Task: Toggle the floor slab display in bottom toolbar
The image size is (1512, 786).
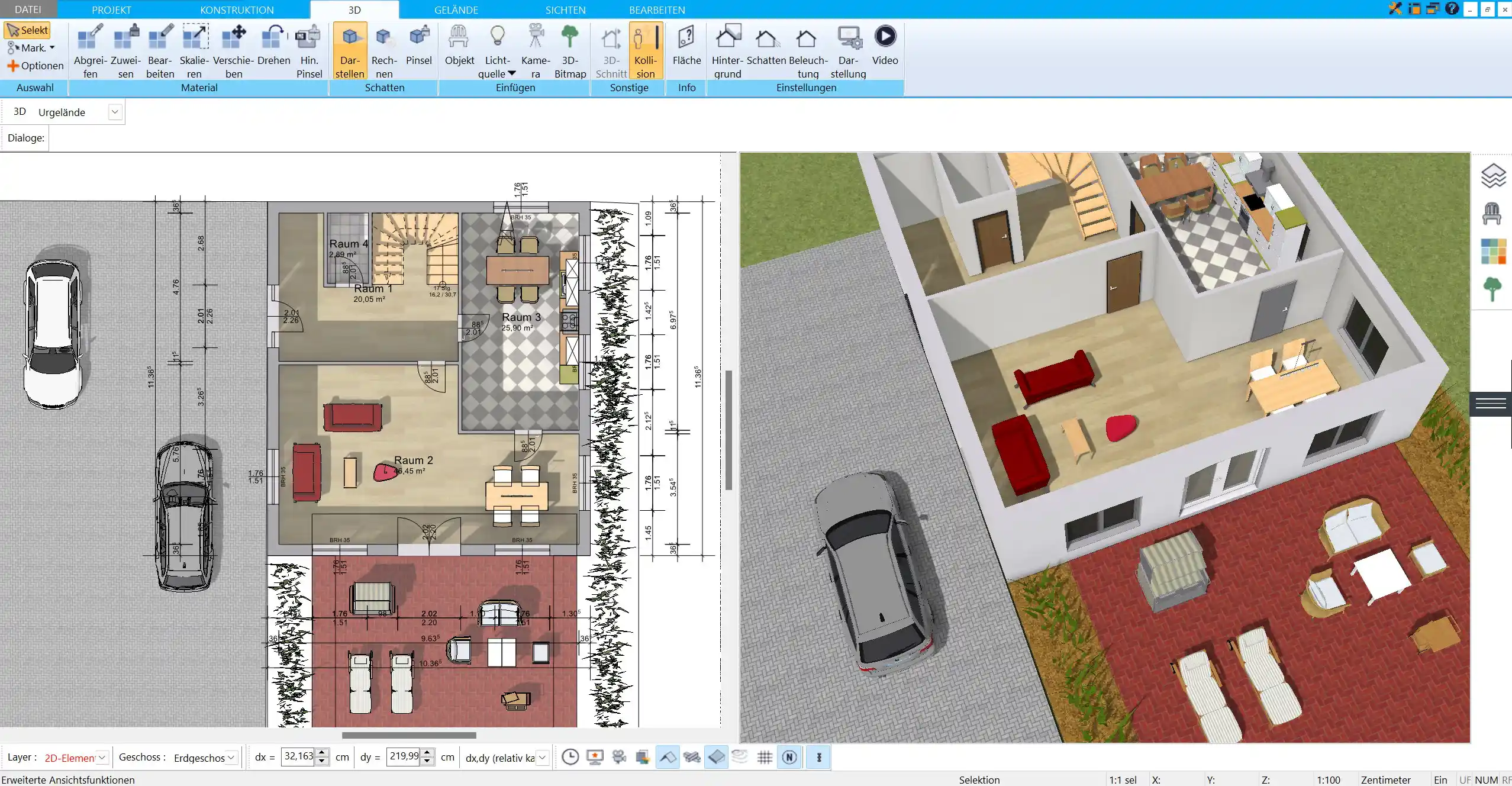Action: [716, 757]
